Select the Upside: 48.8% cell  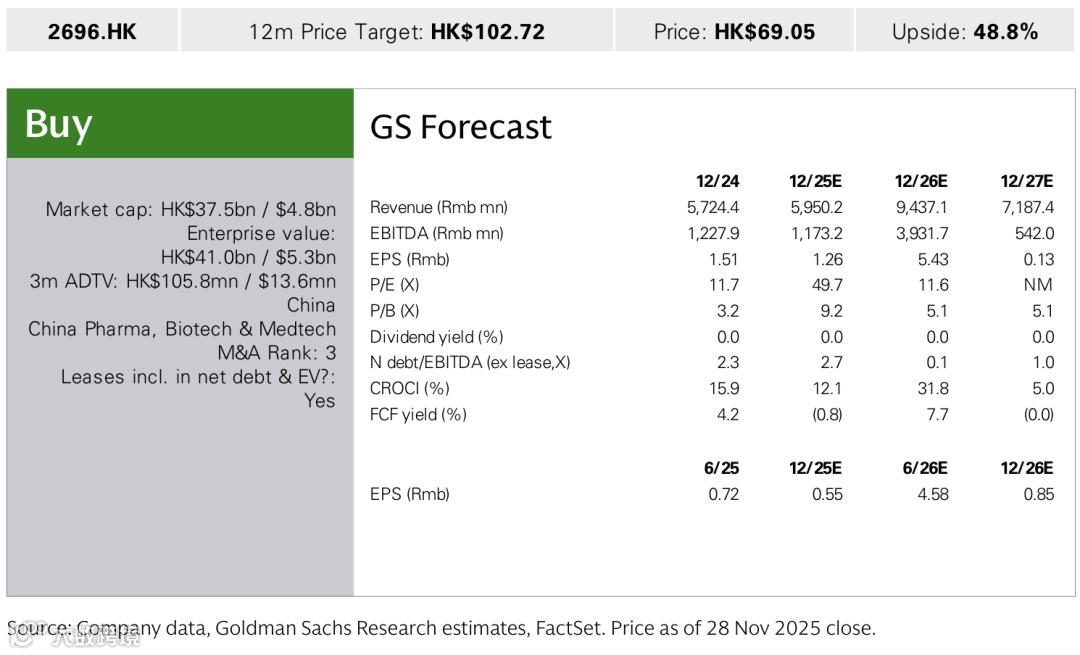(964, 30)
